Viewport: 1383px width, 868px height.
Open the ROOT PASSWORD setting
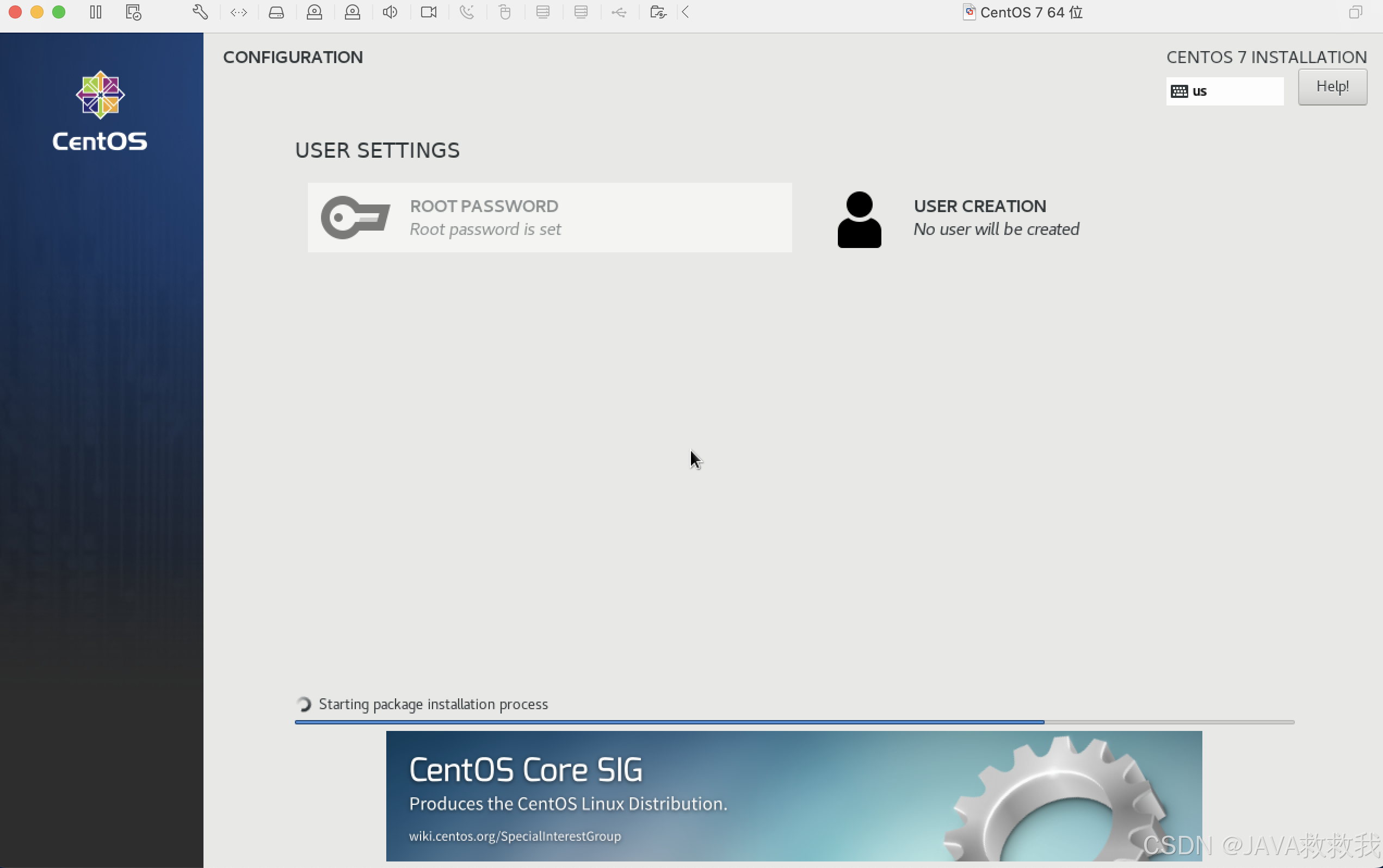(550, 218)
